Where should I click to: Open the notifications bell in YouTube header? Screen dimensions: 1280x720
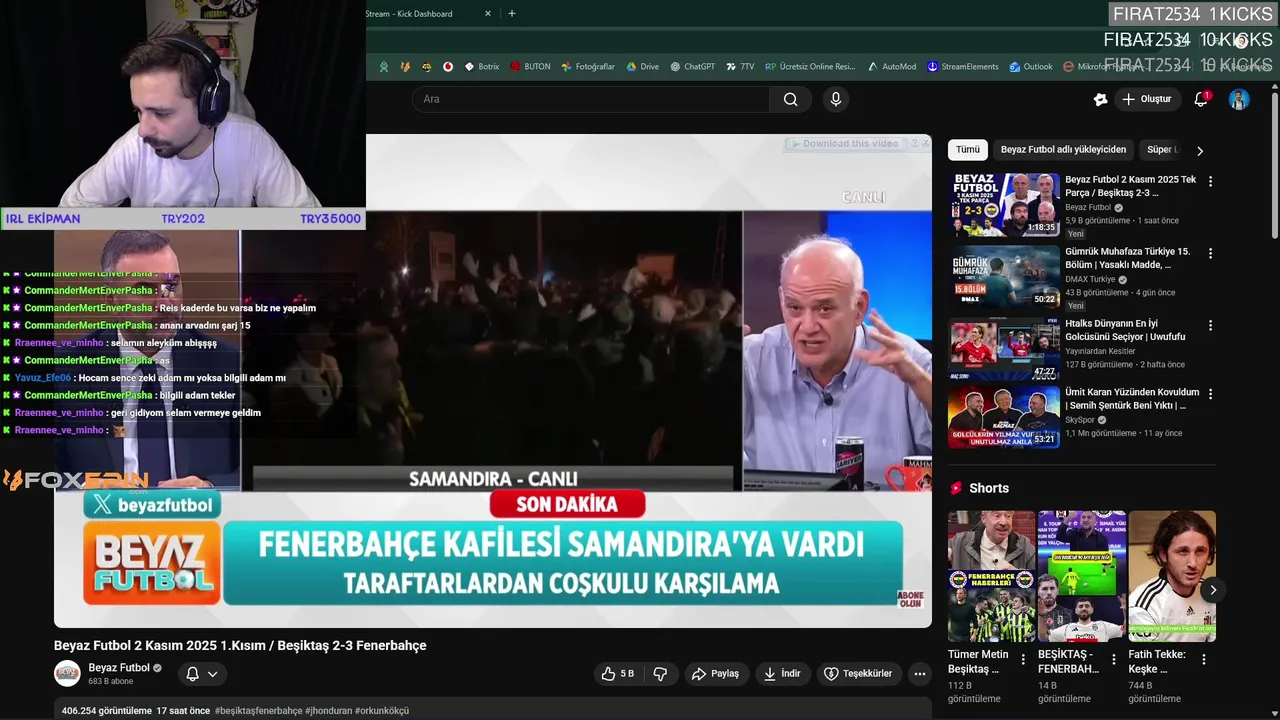pyautogui.click(x=1201, y=99)
